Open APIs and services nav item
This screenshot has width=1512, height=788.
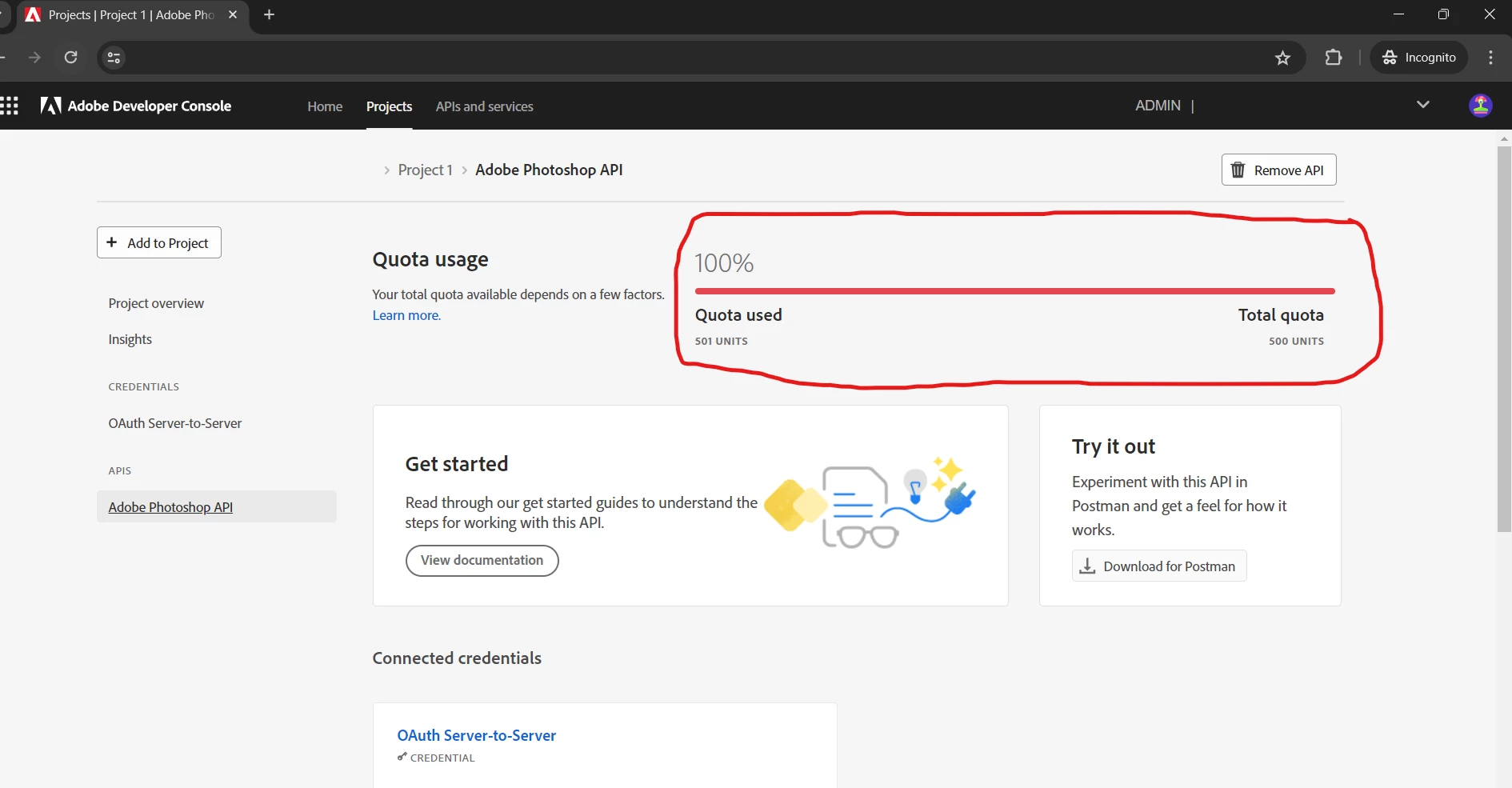(x=484, y=106)
